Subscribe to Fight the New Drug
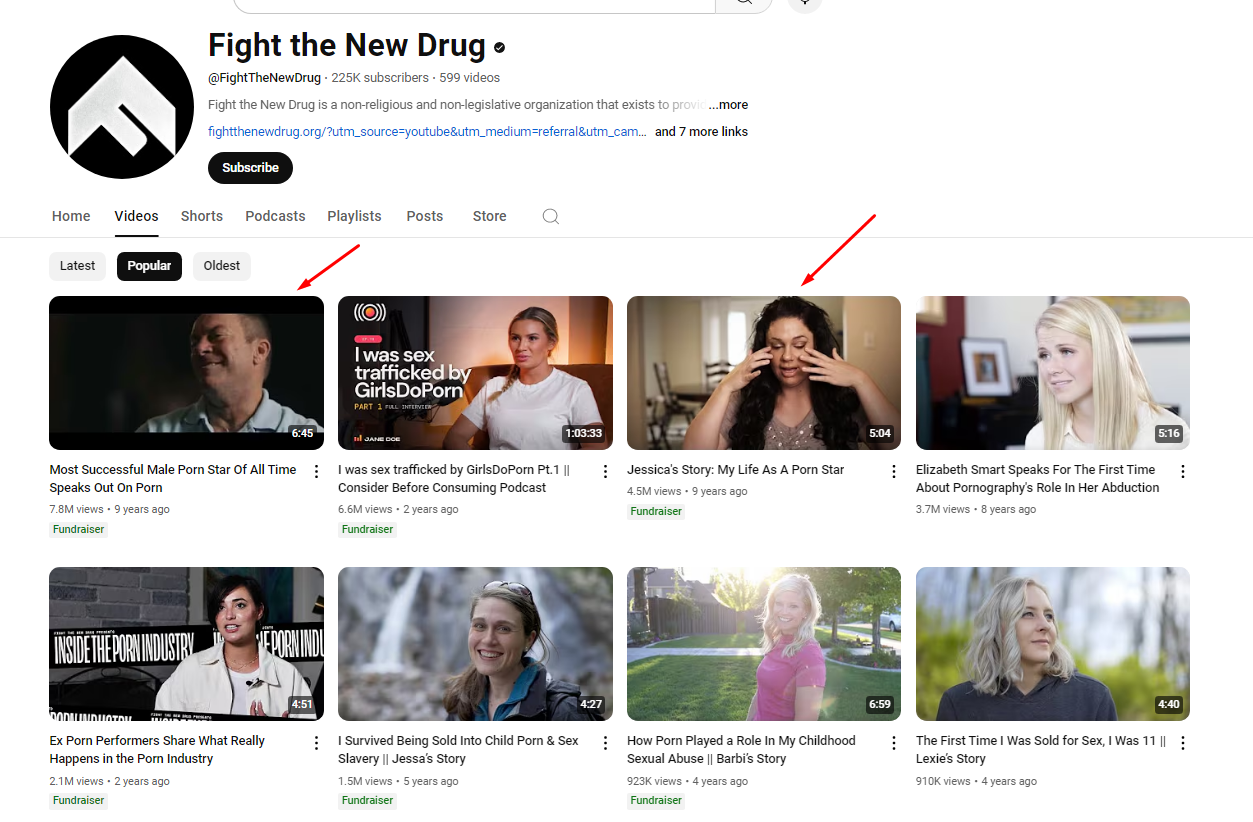 250,168
